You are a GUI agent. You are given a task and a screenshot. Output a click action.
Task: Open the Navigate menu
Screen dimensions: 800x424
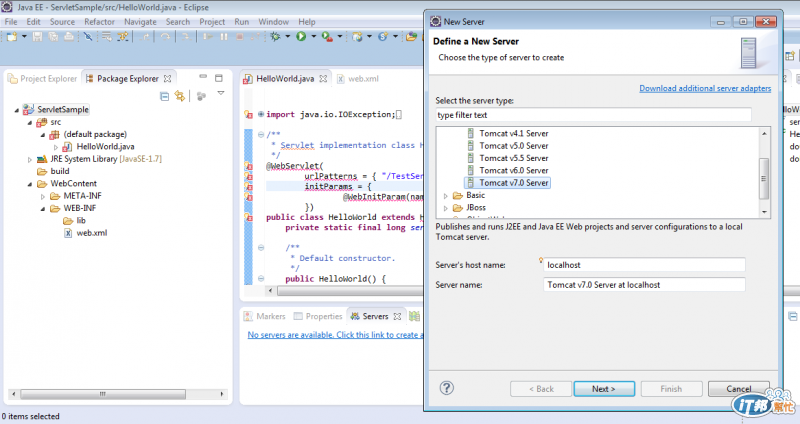(140, 22)
